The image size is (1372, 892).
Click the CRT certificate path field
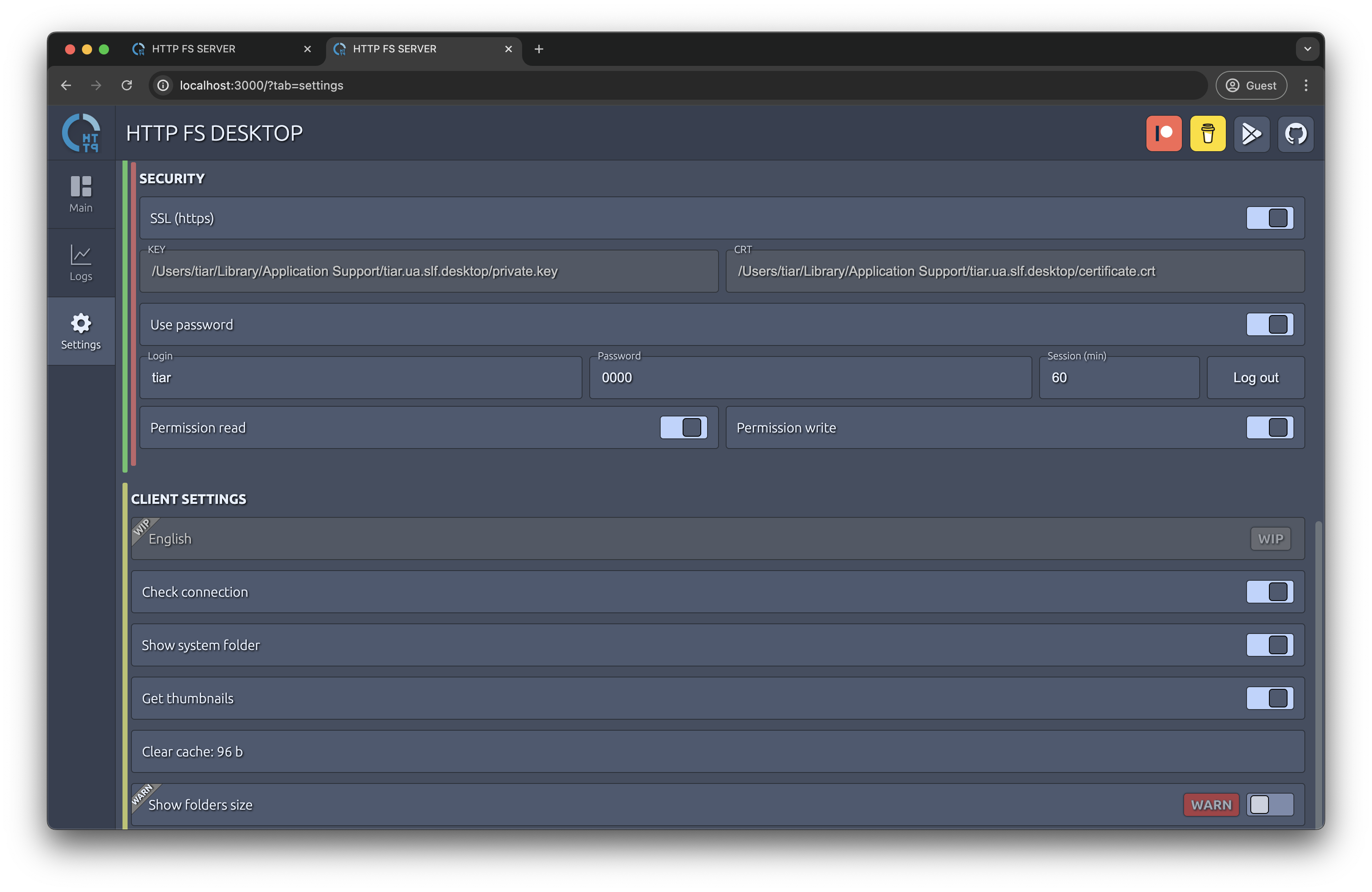coord(1015,272)
